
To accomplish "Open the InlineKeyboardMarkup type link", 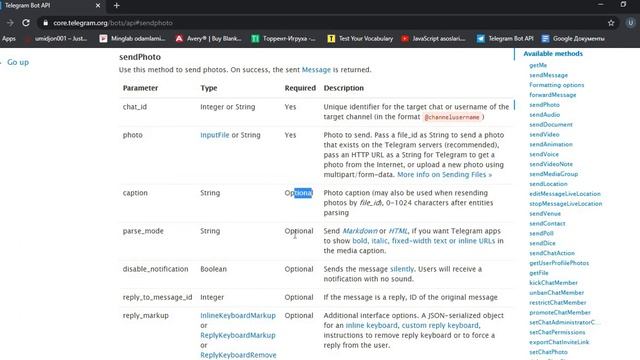I will pyautogui.click(x=238, y=316).
